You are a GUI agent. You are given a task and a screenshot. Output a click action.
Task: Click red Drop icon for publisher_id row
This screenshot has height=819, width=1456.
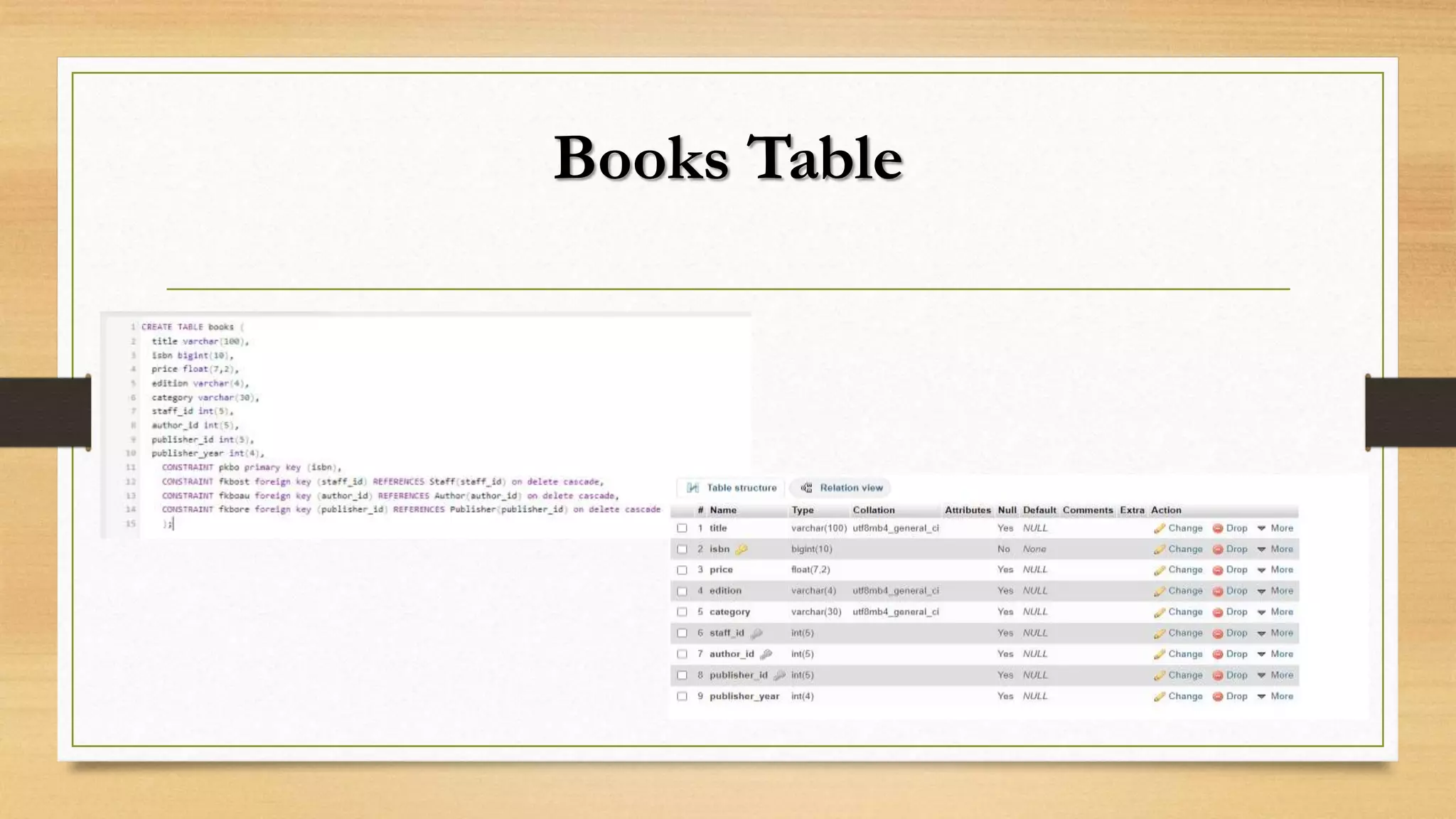[x=1218, y=675]
